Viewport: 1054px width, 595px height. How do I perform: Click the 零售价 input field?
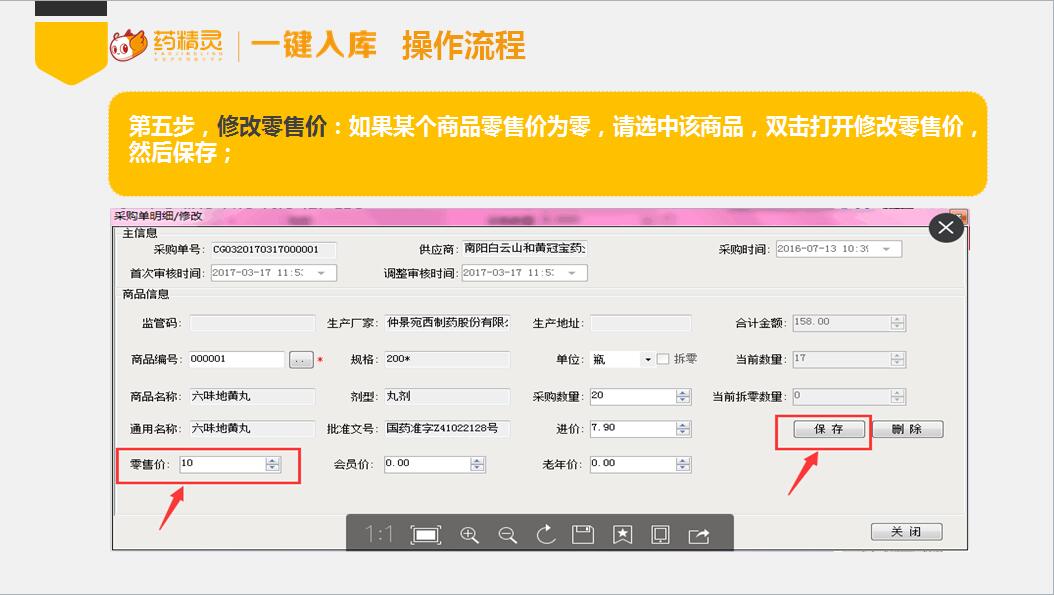(222, 464)
